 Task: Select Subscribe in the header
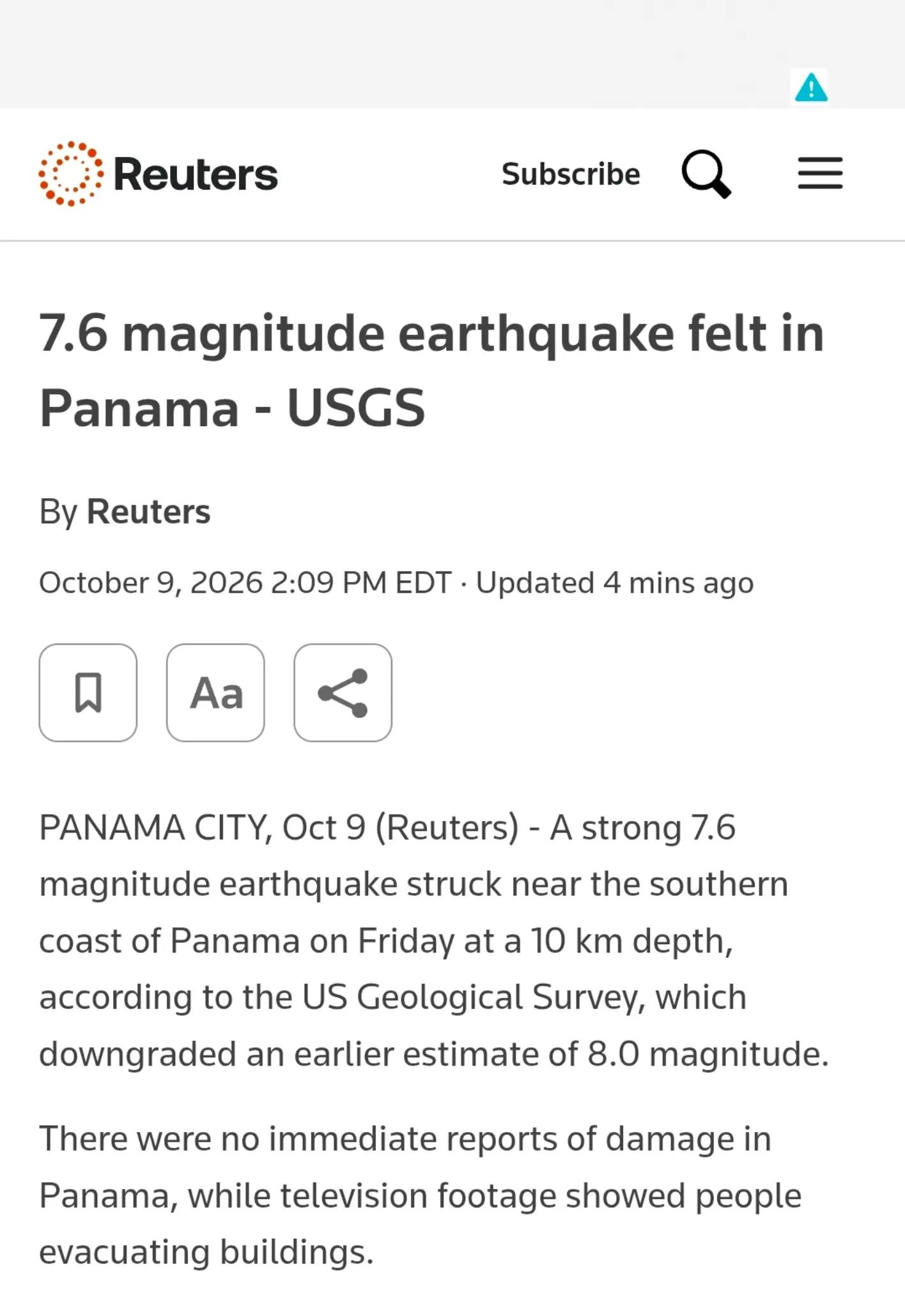pos(571,174)
